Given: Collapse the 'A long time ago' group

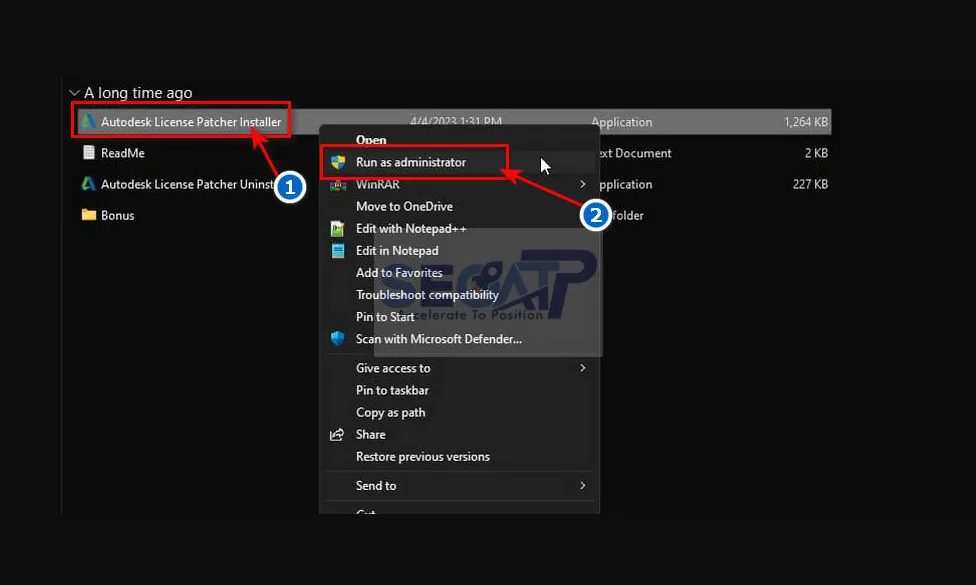Looking at the screenshot, I should tap(74, 93).
